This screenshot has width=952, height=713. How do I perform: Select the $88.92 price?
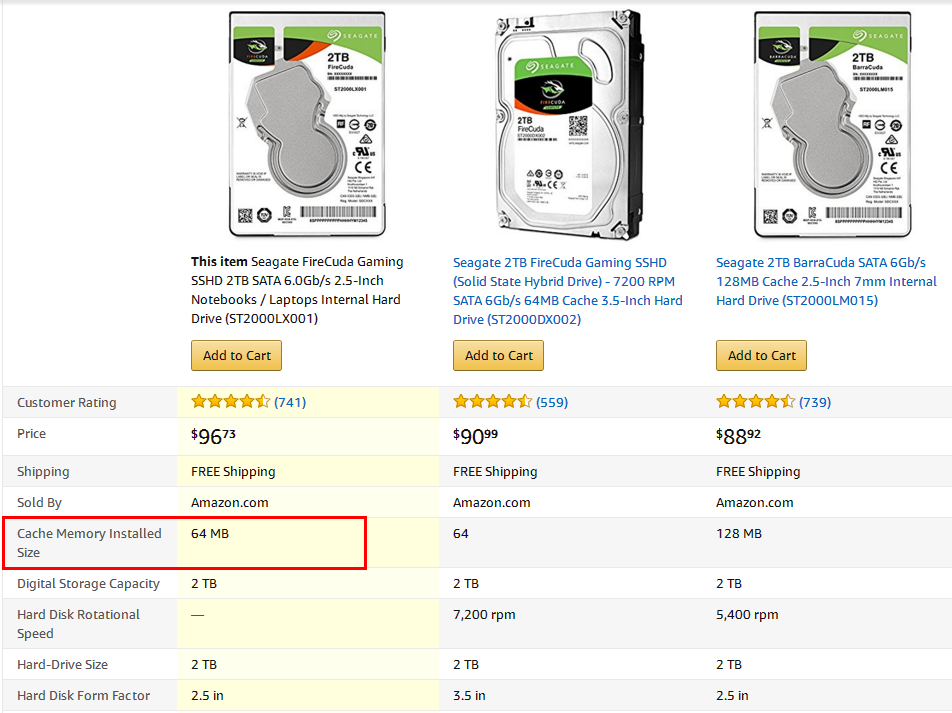(x=738, y=436)
